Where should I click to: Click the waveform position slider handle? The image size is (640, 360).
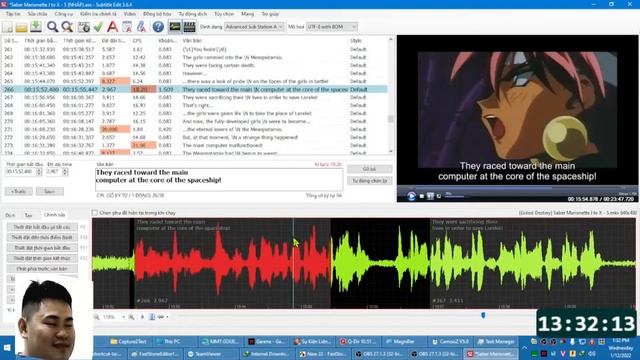(x=483, y=315)
